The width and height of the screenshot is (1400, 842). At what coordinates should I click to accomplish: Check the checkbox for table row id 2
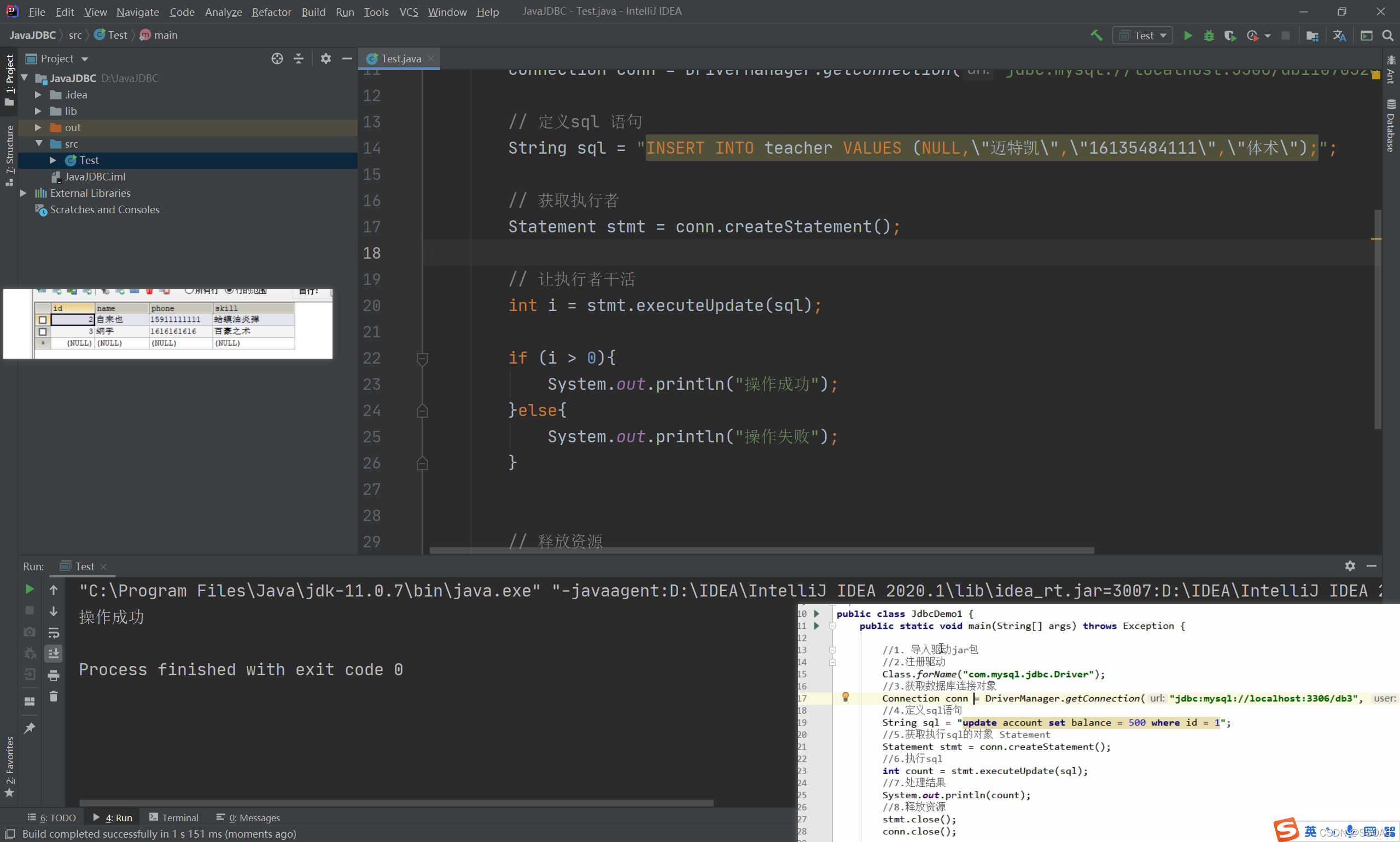(43, 319)
